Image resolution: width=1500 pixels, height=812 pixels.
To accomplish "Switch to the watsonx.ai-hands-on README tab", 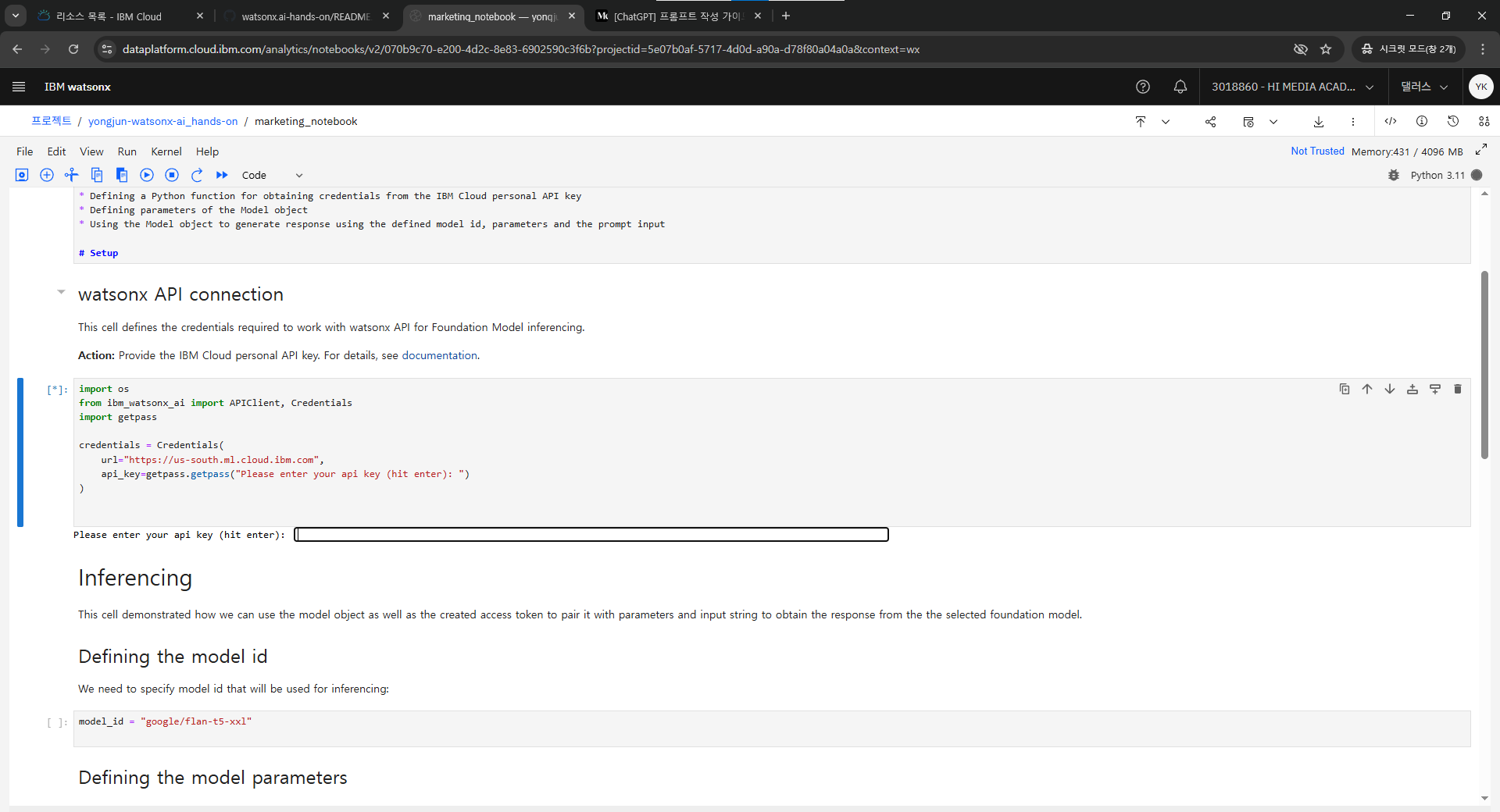I will [x=306, y=16].
